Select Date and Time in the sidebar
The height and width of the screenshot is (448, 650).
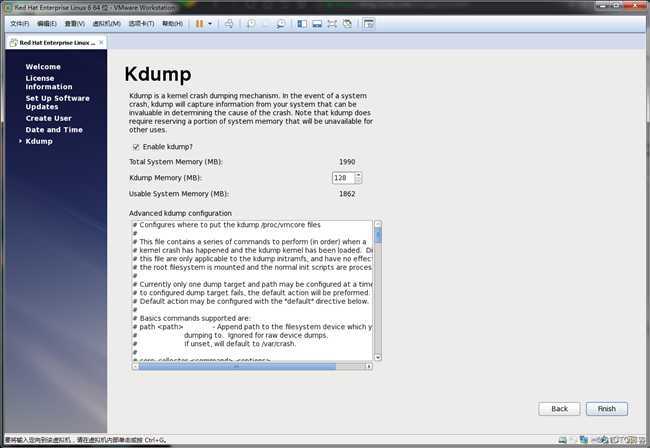click(54, 130)
